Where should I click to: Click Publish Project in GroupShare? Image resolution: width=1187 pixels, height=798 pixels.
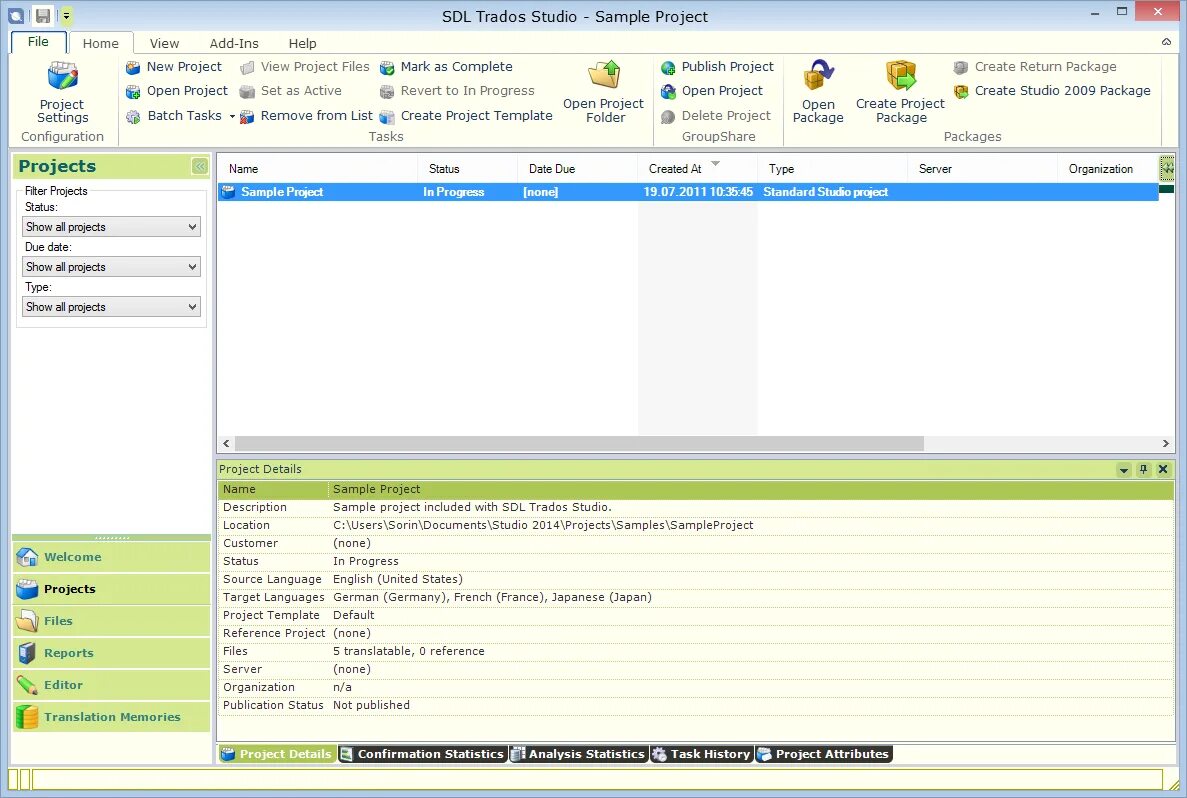(717, 67)
